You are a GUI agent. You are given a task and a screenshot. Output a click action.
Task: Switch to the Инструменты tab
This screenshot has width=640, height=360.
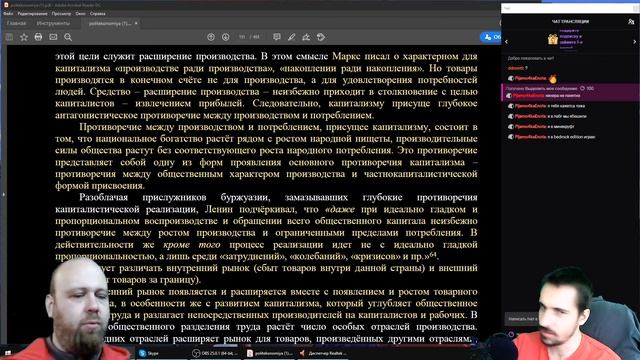click(x=53, y=24)
